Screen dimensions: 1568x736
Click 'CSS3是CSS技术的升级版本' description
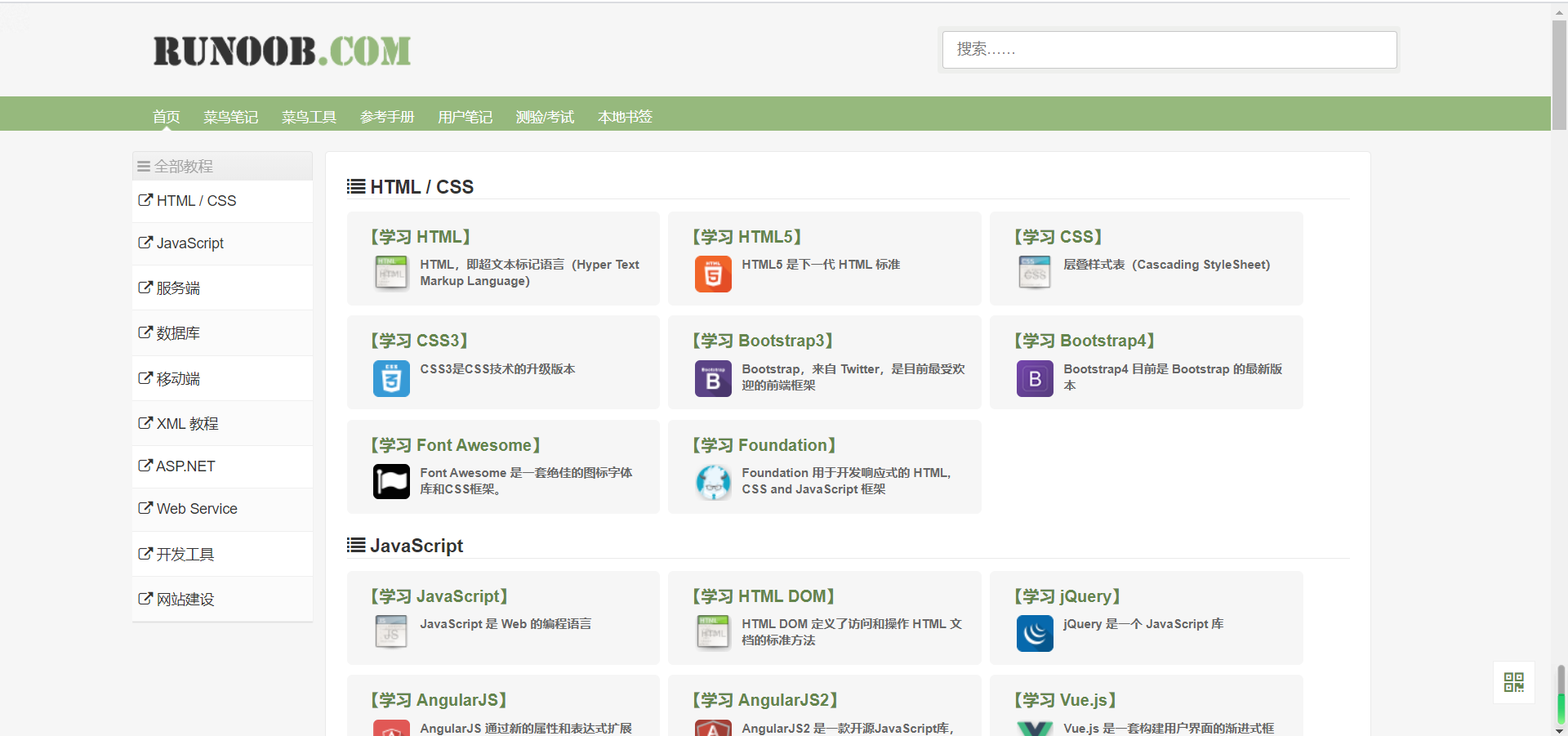coord(497,369)
